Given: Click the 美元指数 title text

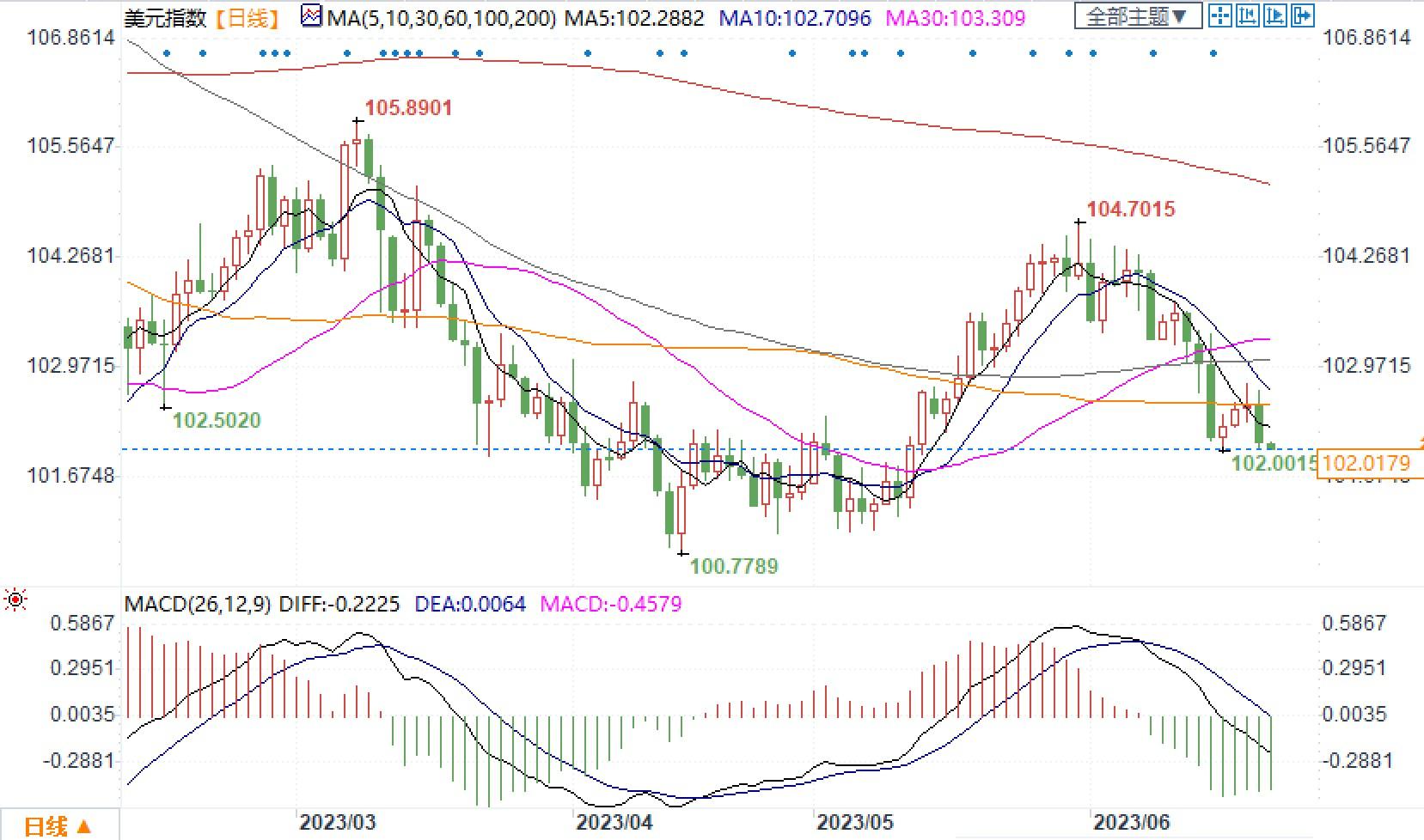Looking at the screenshot, I should [x=165, y=18].
